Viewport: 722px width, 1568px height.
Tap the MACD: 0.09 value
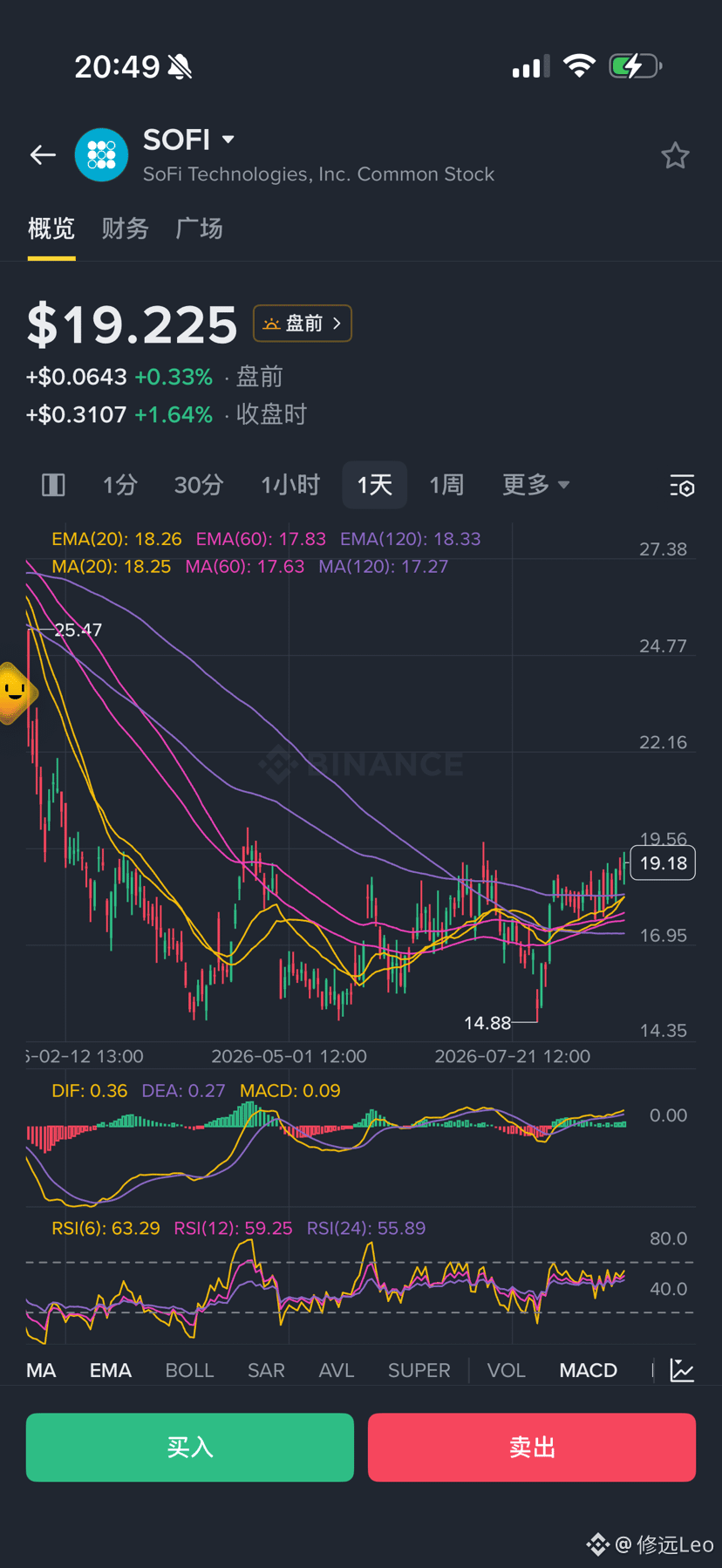(x=290, y=1091)
